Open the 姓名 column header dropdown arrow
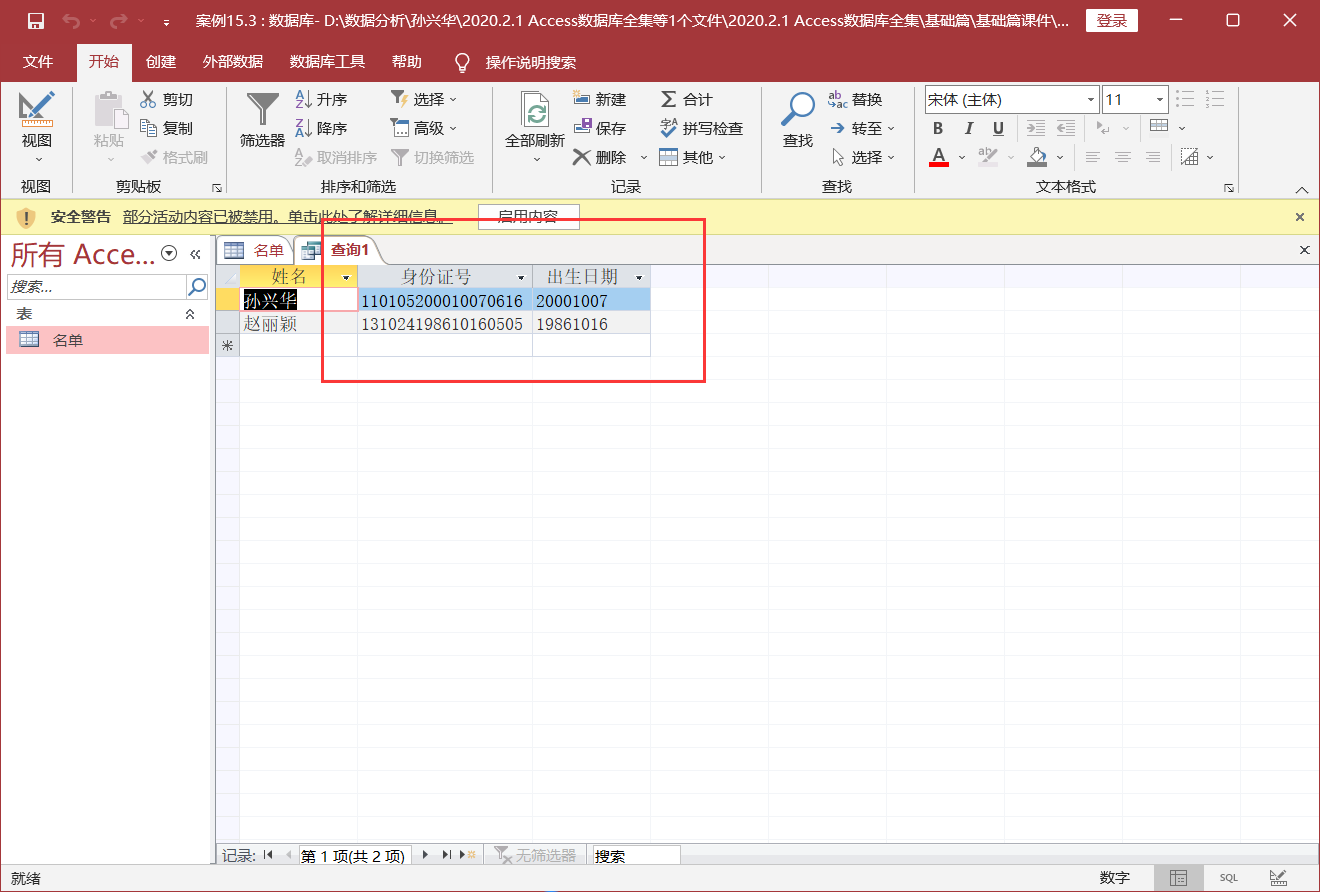This screenshot has width=1320, height=892. [347, 277]
